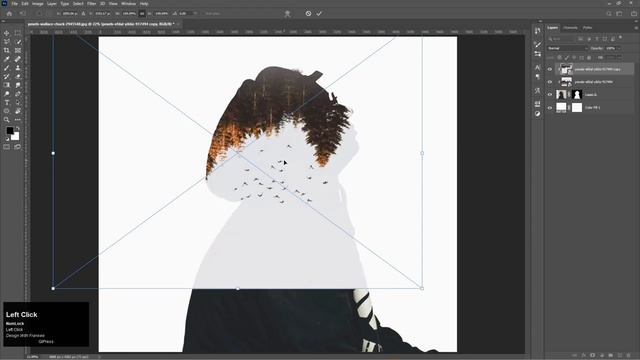Viewport: 640px width, 360px height.
Task: Open the Filter menu
Action: pos(91,4)
